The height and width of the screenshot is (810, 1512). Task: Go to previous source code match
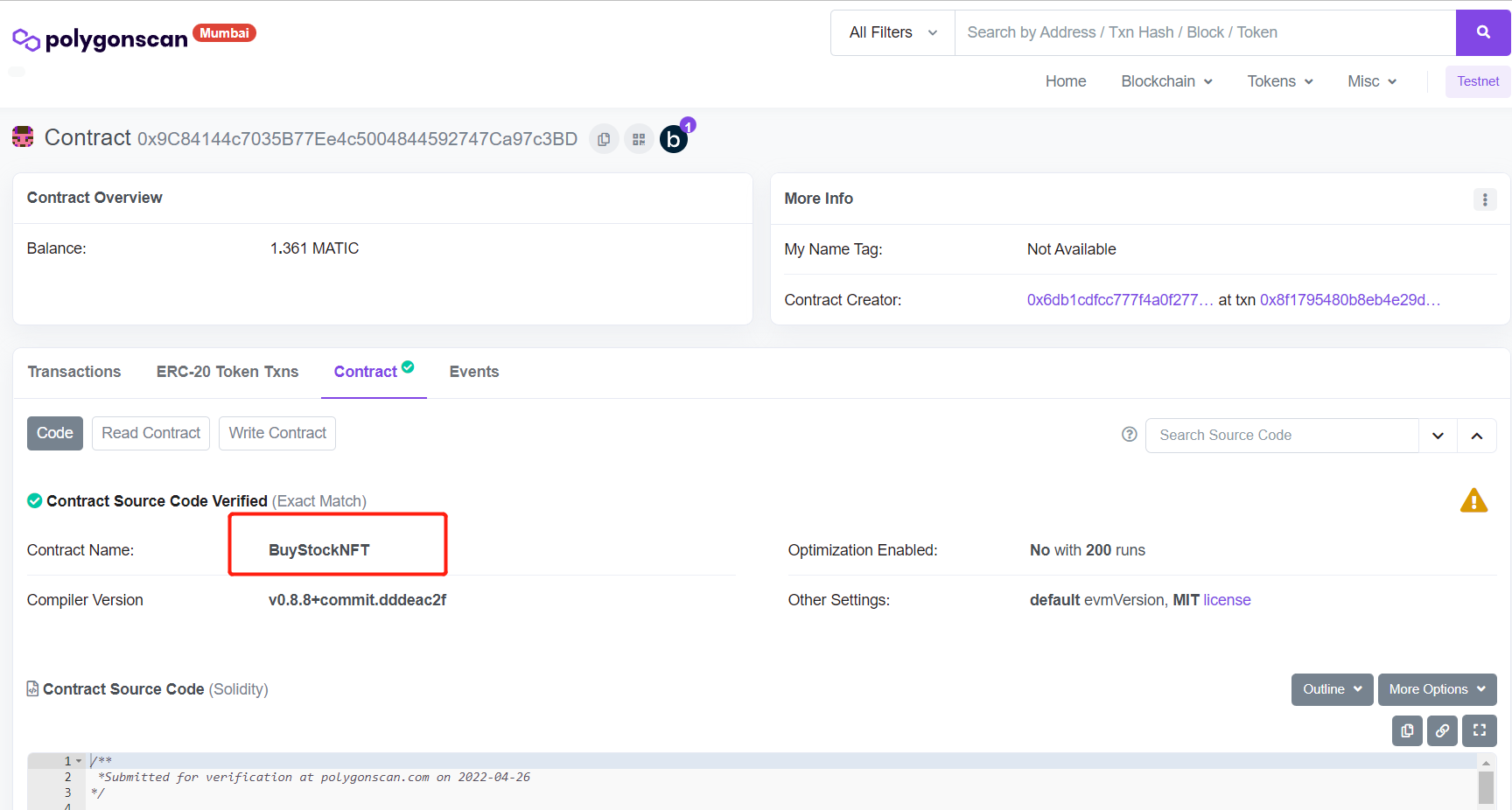coord(1477,436)
